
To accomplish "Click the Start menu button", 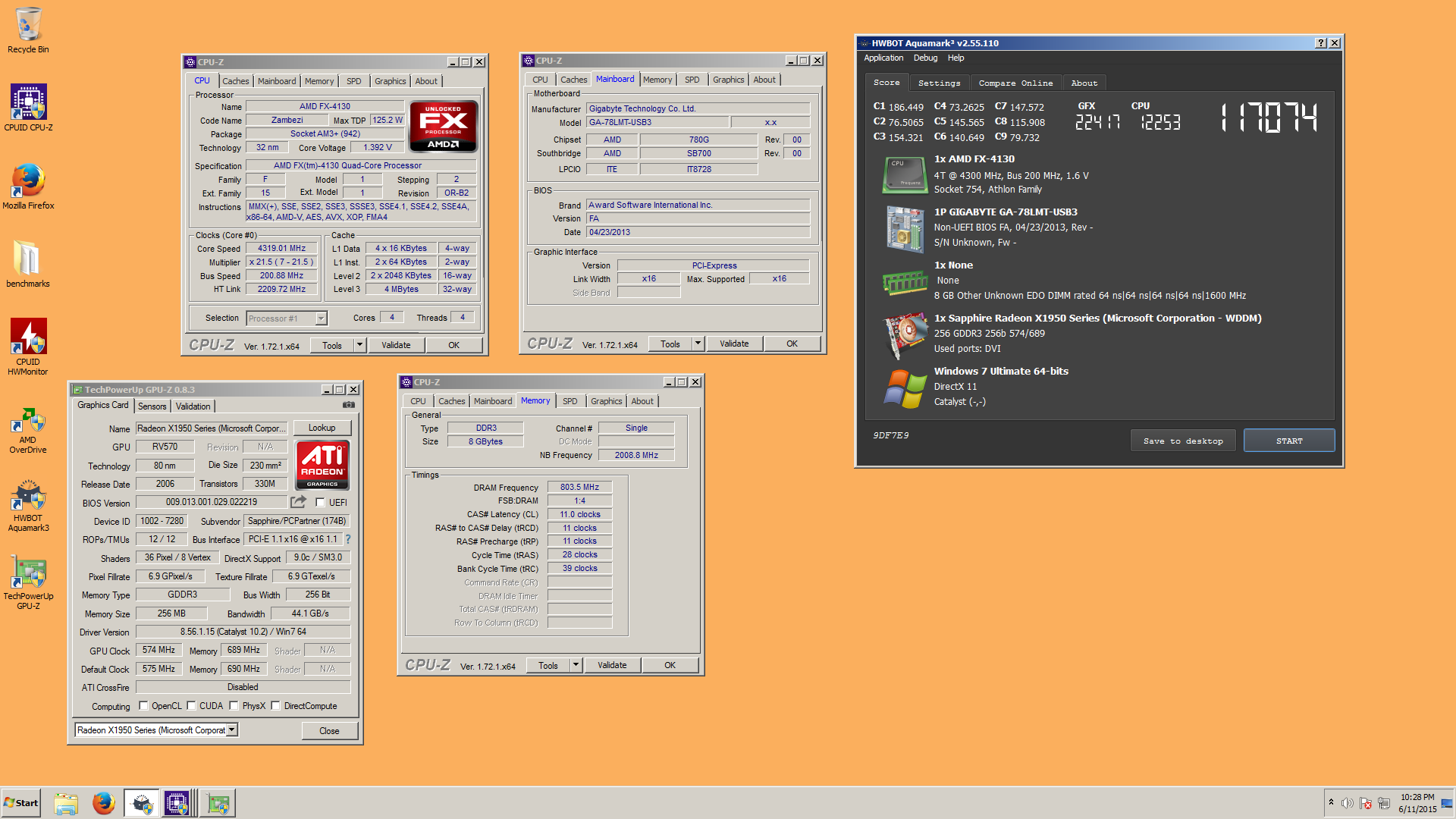I will pos(20,803).
